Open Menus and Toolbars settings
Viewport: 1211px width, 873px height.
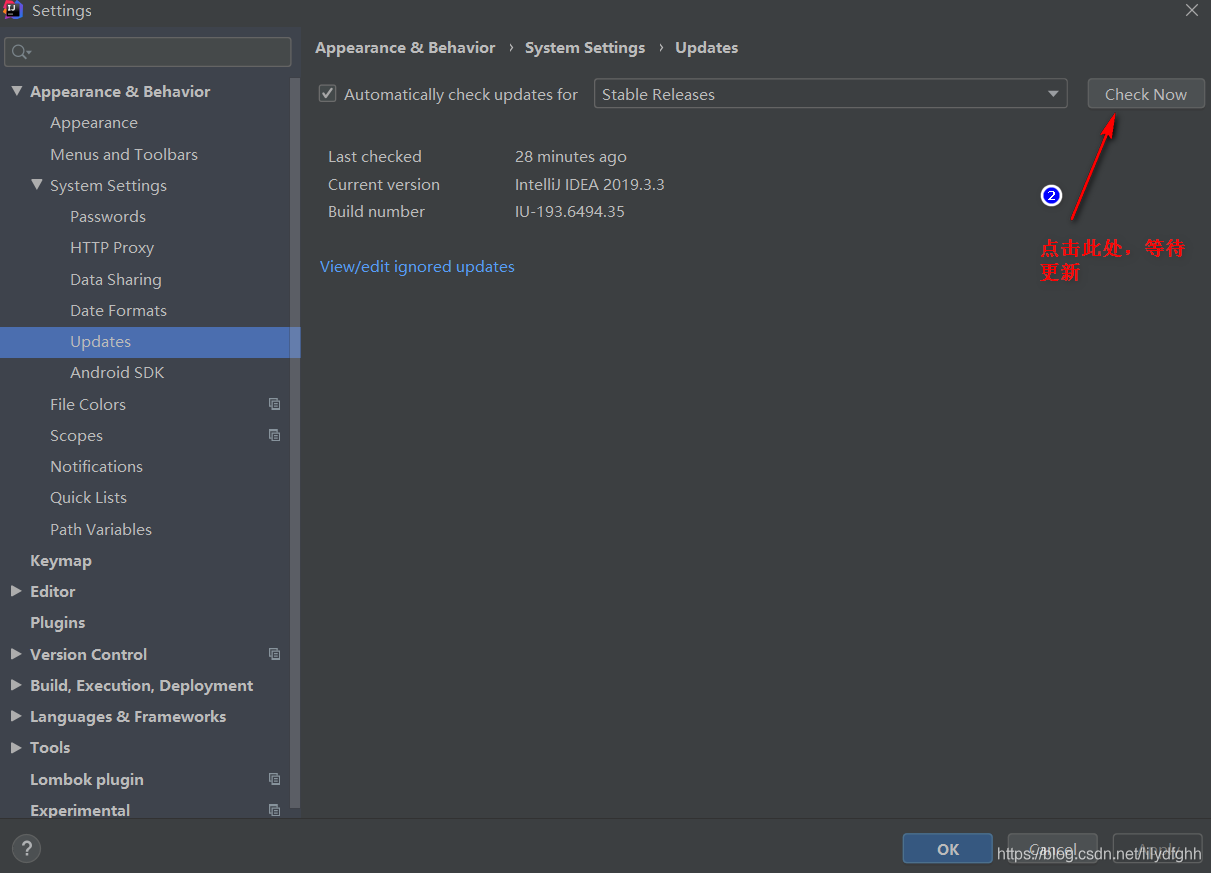(124, 154)
